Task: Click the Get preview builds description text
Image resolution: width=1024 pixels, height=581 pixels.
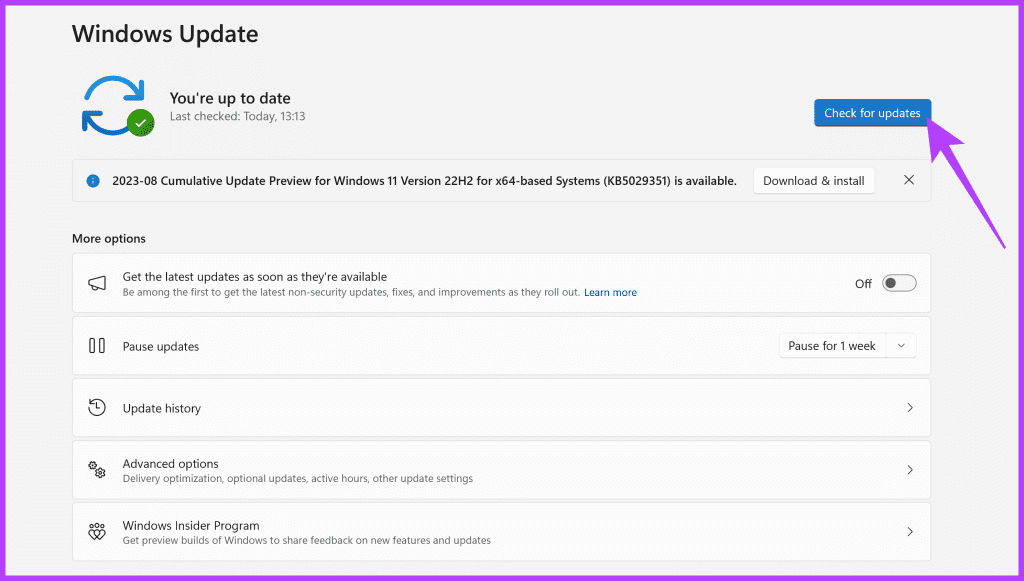Action: pos(306,541)
